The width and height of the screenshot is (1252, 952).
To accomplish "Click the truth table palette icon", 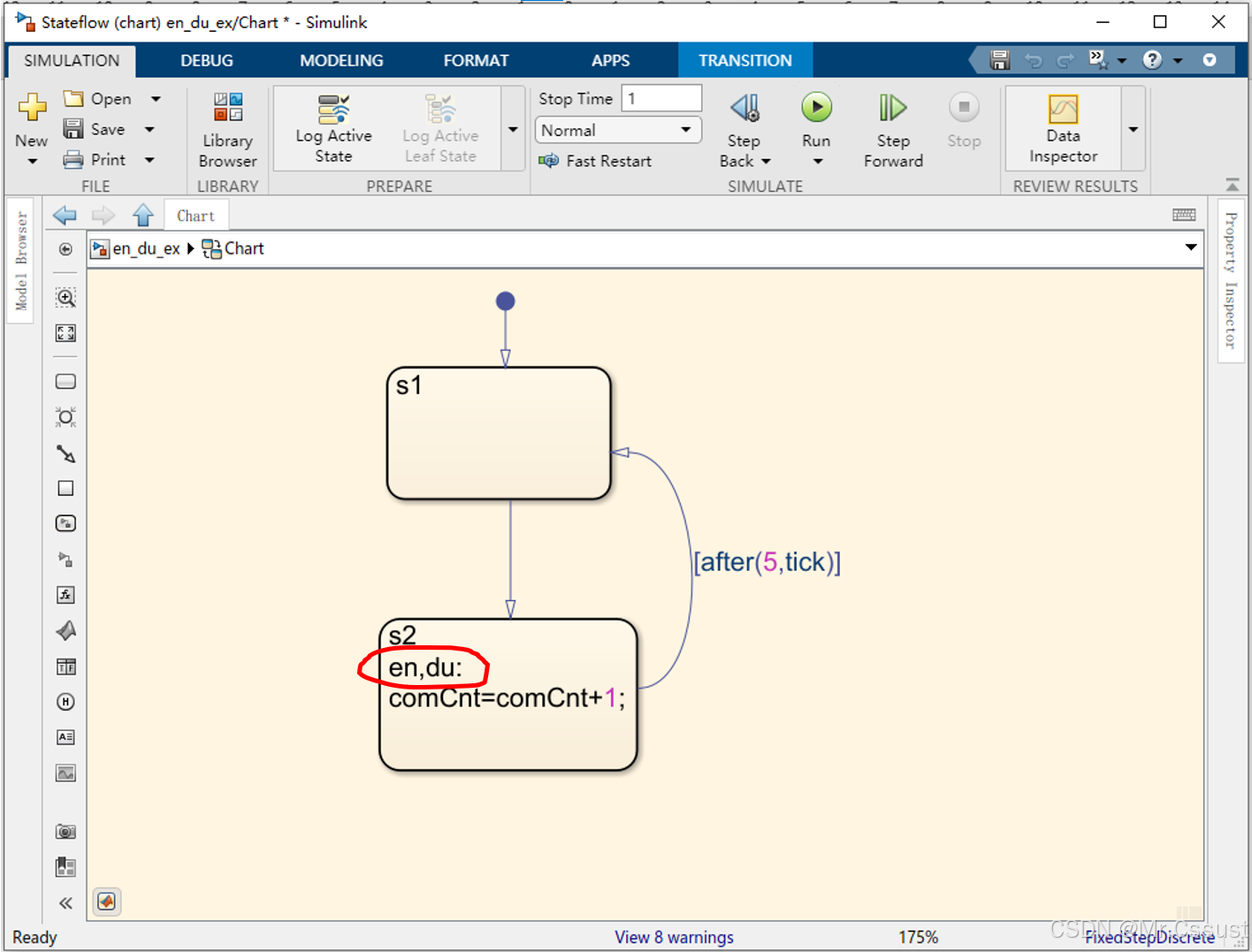I will (x=65, y=666).
